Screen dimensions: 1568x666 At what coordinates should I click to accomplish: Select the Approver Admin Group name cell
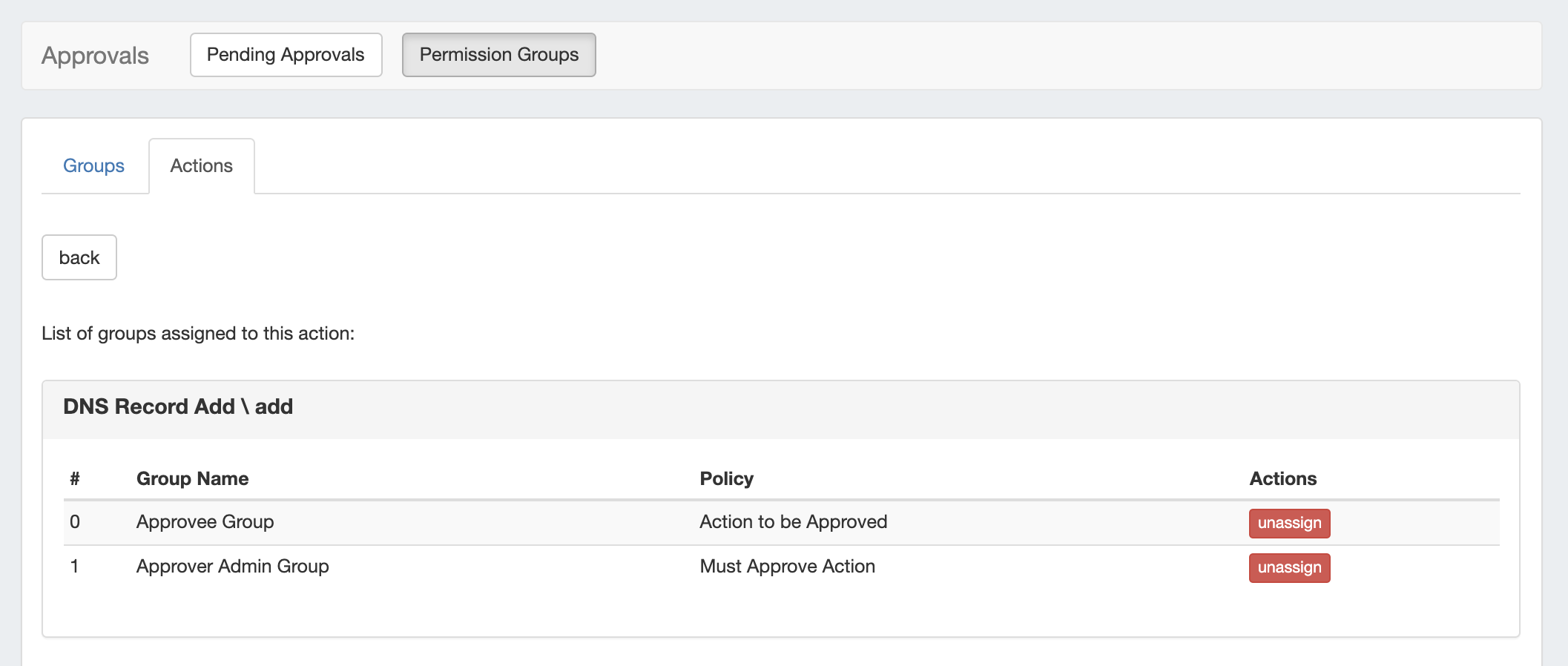[x=232, y=567]
